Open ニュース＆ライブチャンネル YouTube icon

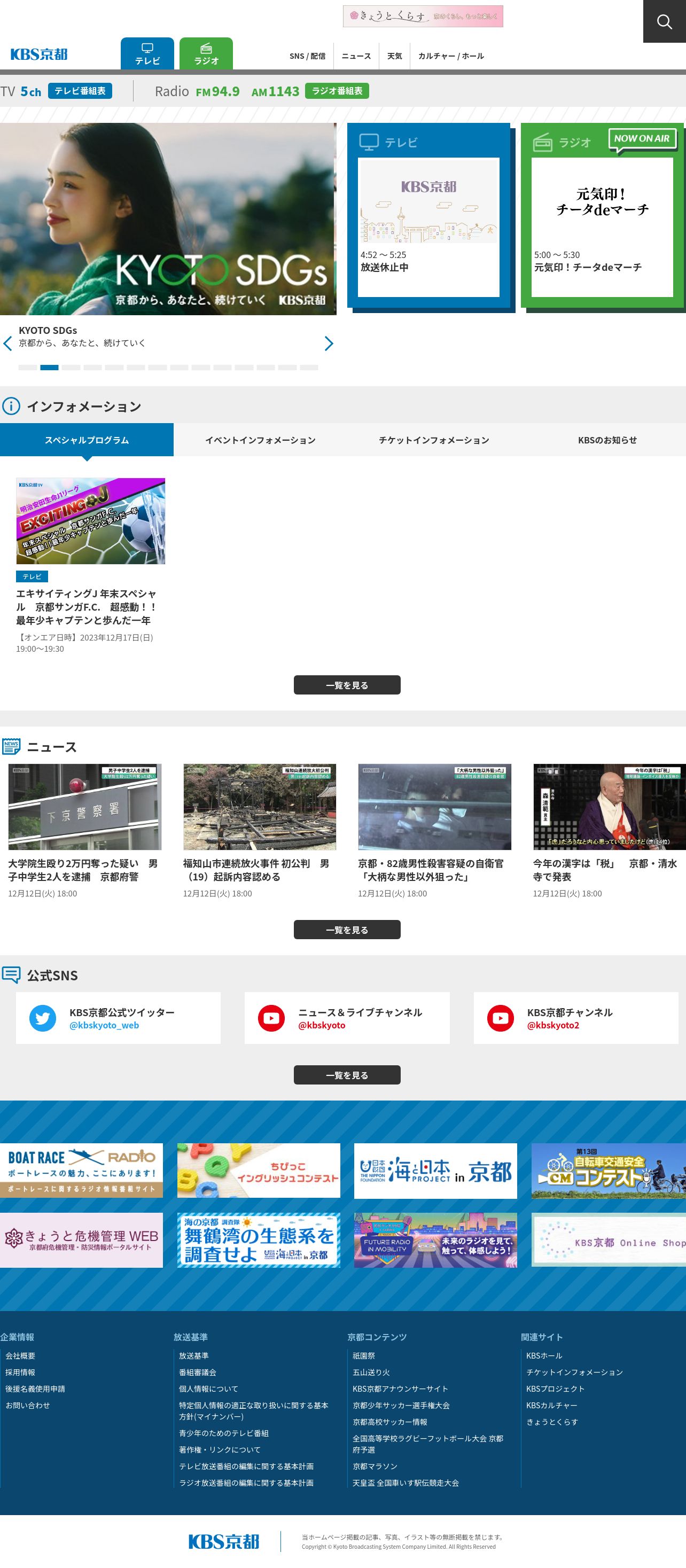pos(271,1018)
